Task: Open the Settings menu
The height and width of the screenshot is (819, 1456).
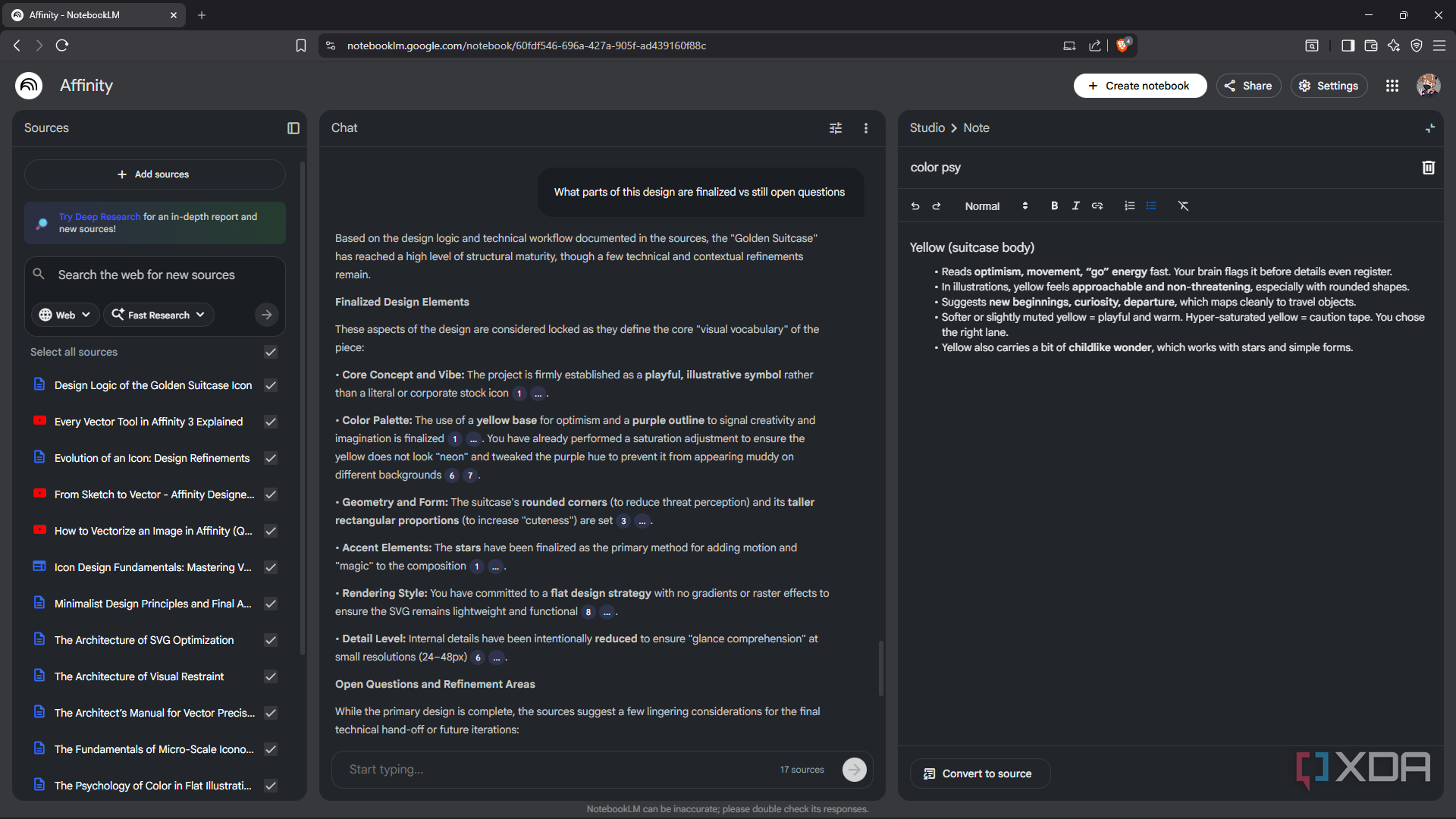Action: tap(1329, 86)
